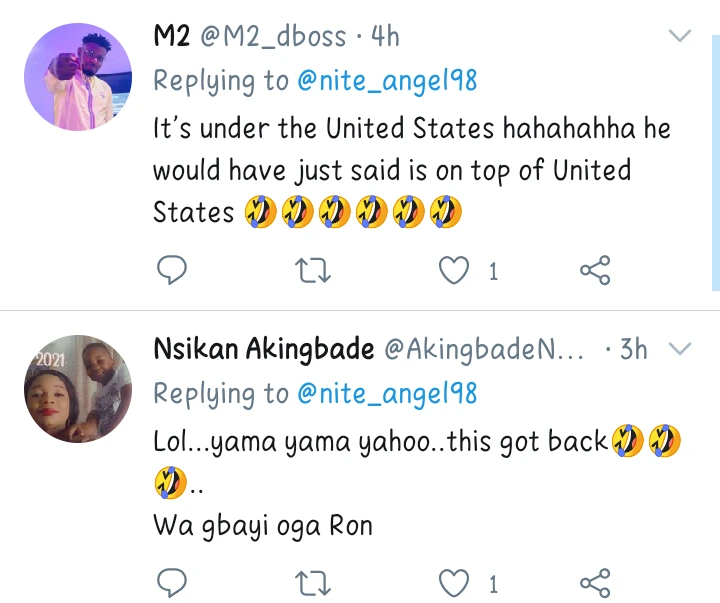Like M2's tweet with heart icon

click(456, 269)
